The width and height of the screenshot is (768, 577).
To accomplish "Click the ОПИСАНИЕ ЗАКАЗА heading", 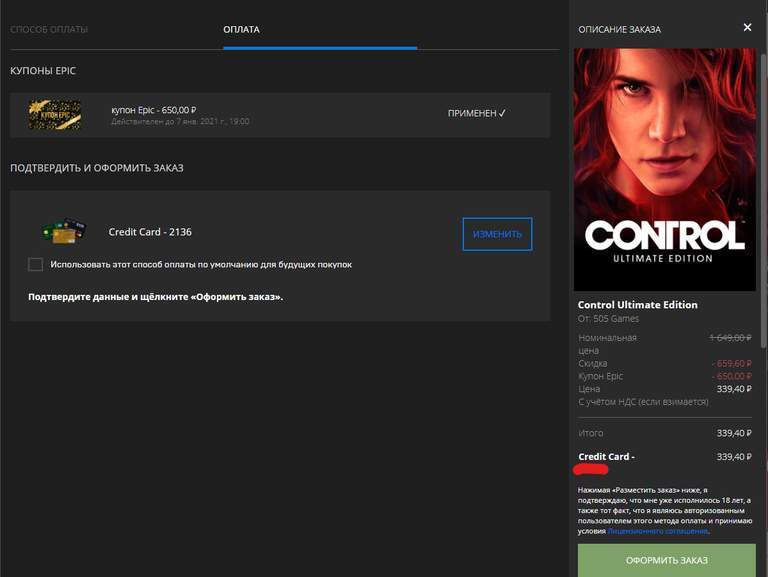I will point(619,30).
